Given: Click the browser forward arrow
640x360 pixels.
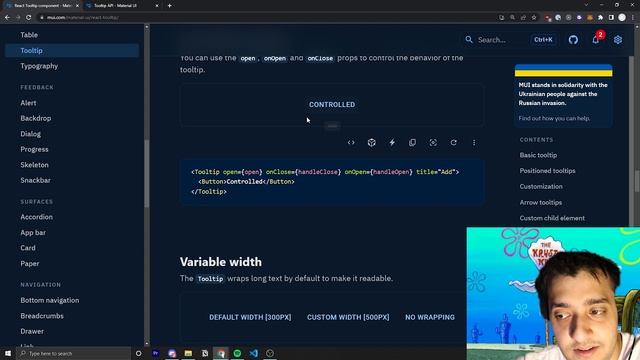Looking at the screenshot, I should point(18,18).
